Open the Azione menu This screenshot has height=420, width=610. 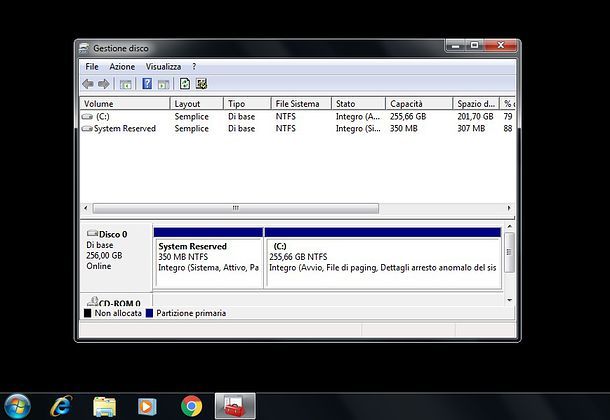pos(122,66)
